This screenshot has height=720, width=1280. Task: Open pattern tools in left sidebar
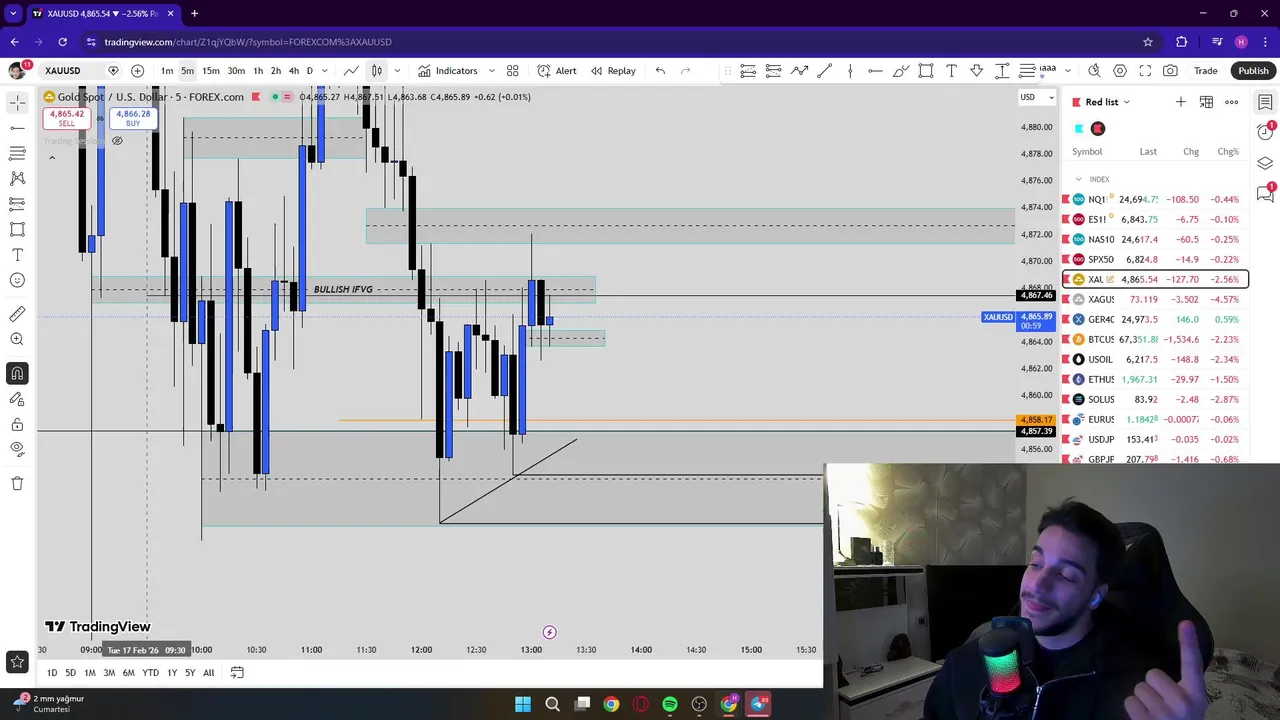tap(17, 178)
